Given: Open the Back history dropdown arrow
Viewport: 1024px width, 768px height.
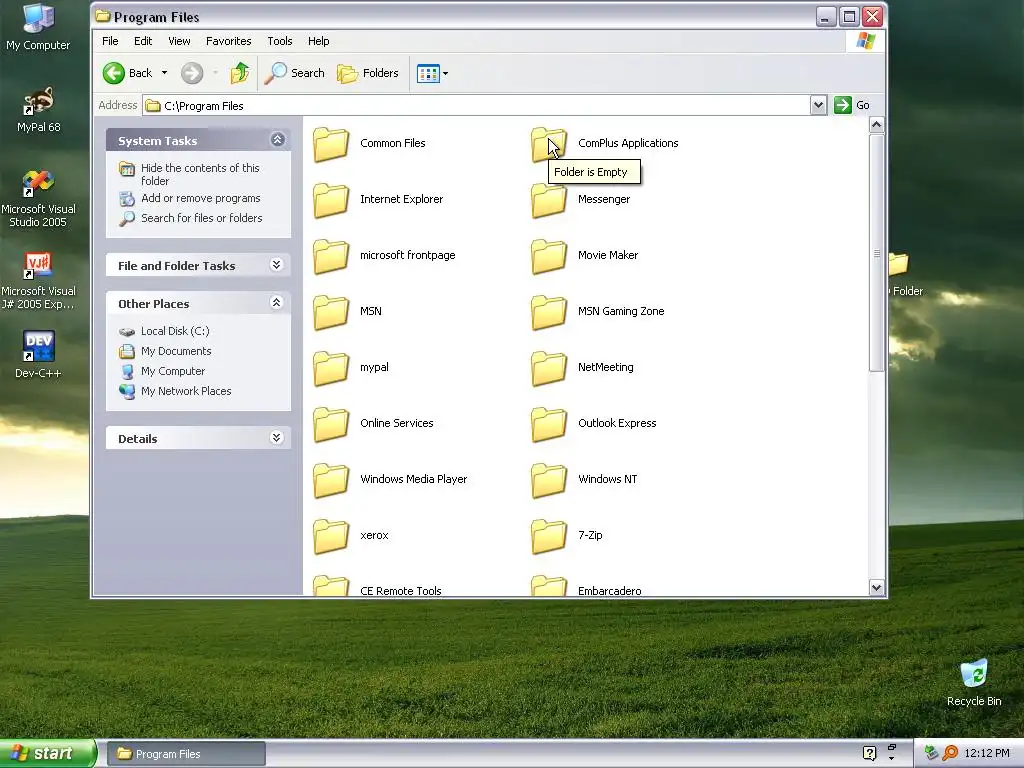Looking at the screenshot, I should click(165, 73).
